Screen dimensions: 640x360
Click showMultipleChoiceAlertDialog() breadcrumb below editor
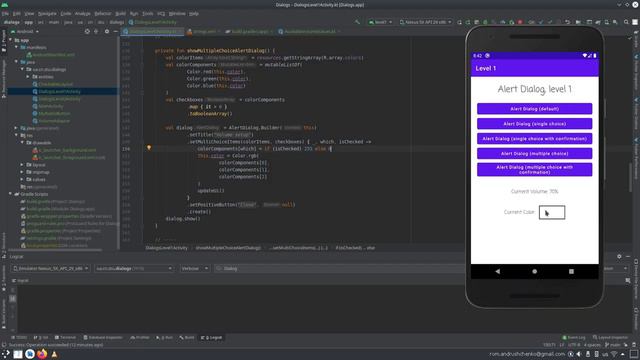click(228, 248)
